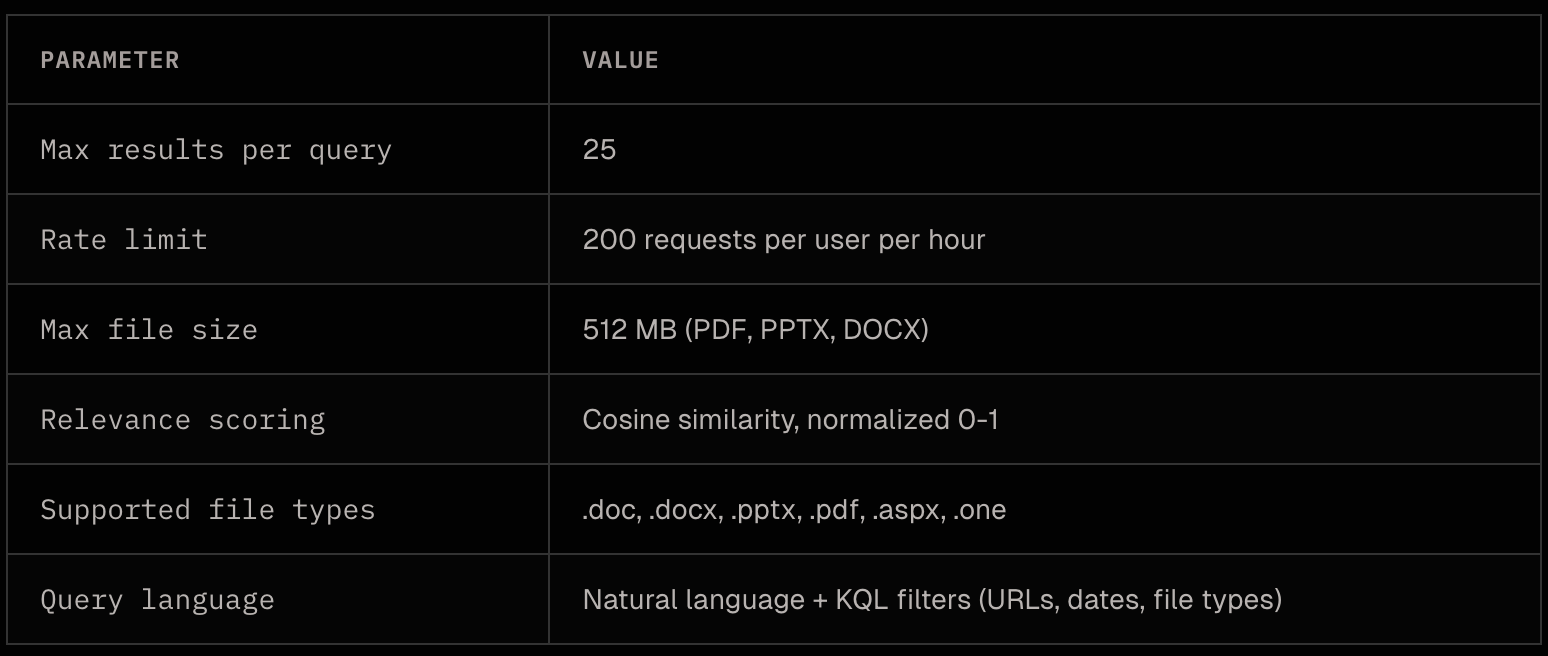Viewport: 1548px width, 656px height.
Task: Click the VALUE column header
Action: point(620,60)
